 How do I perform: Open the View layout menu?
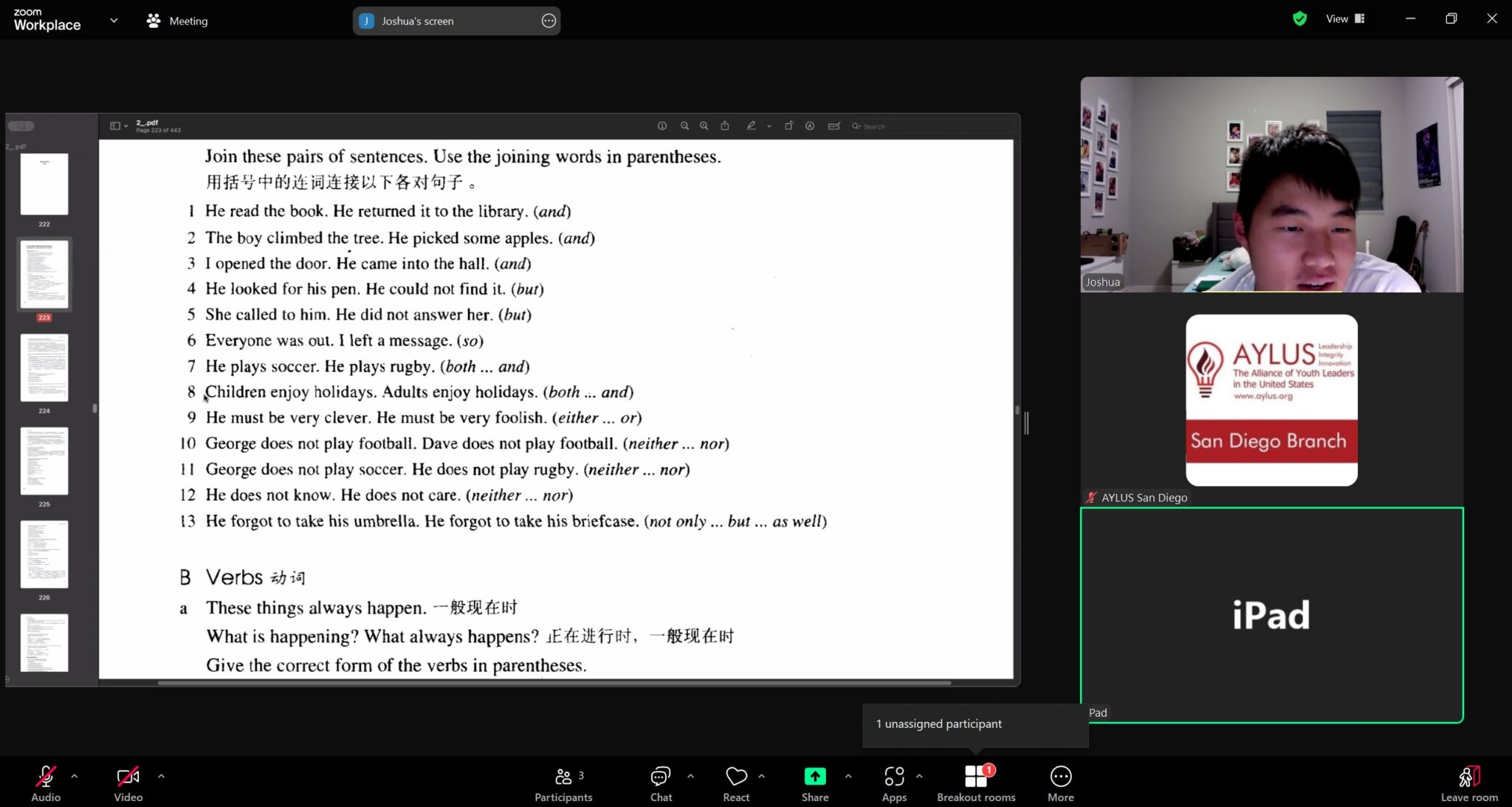[x=1345, y=19]
